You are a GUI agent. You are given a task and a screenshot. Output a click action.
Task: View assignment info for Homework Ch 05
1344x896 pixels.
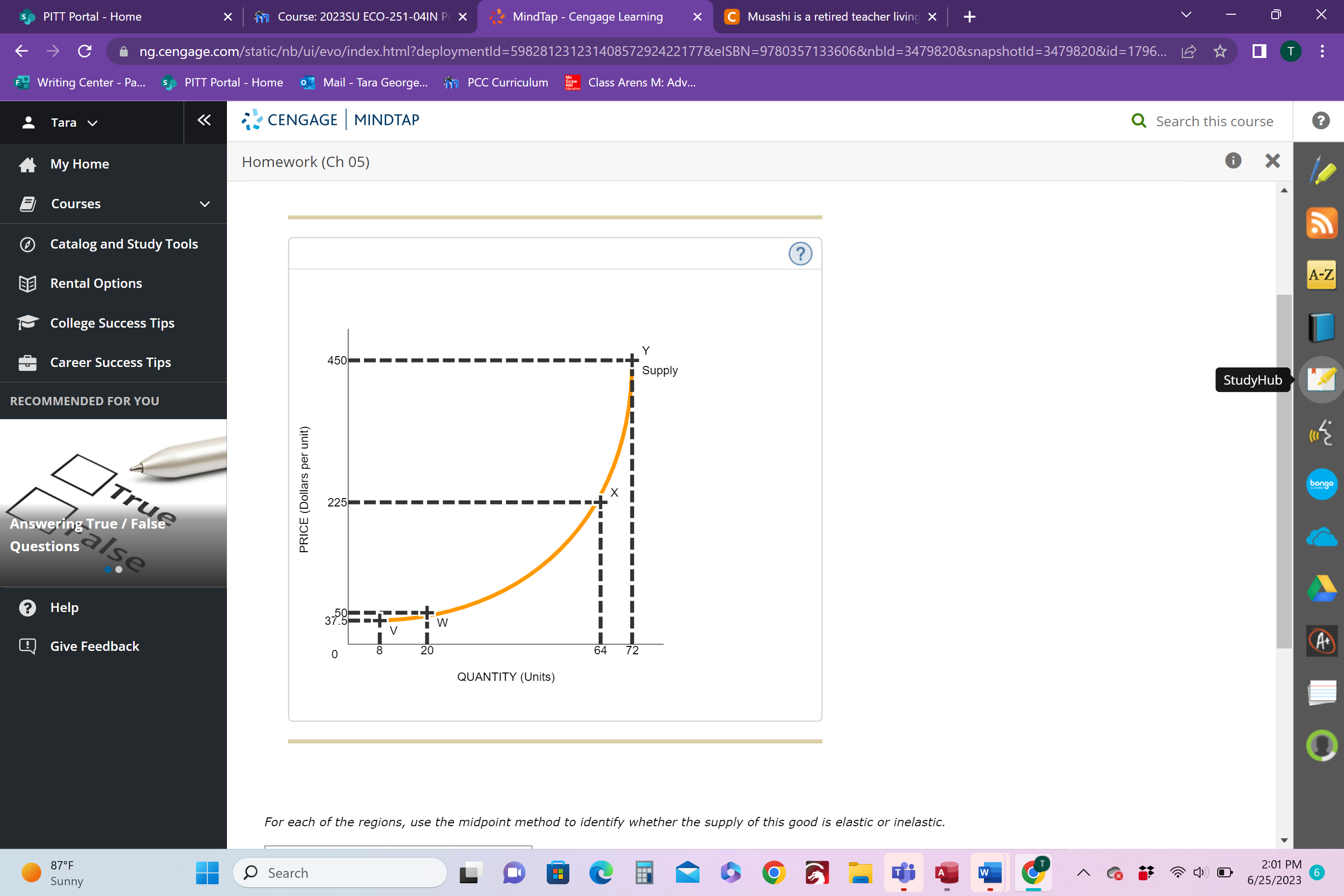pyautogui.click(x=1232, y=161)
